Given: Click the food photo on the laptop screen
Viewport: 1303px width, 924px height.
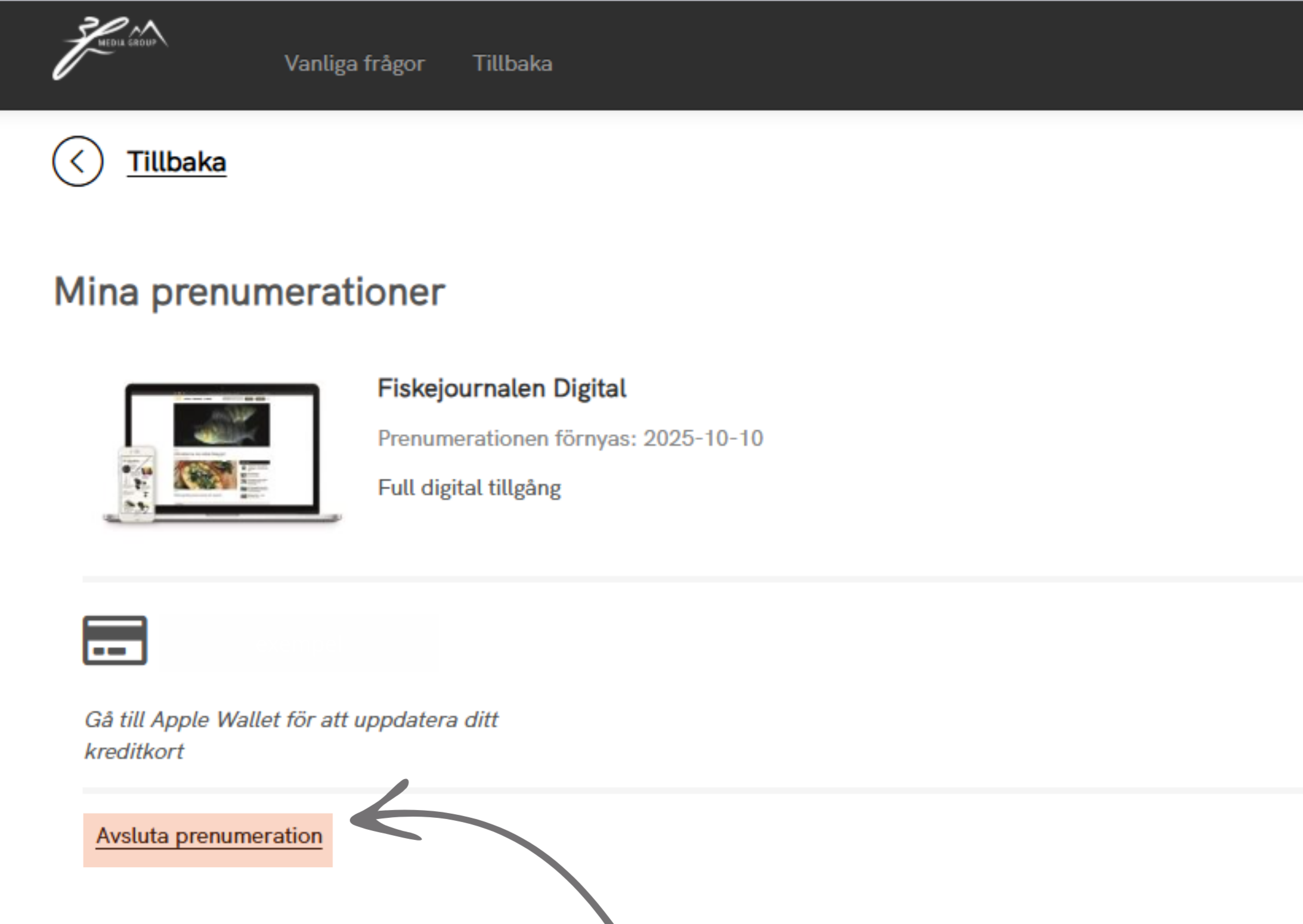Looking at the screenshot, I should tap(205, 475).
